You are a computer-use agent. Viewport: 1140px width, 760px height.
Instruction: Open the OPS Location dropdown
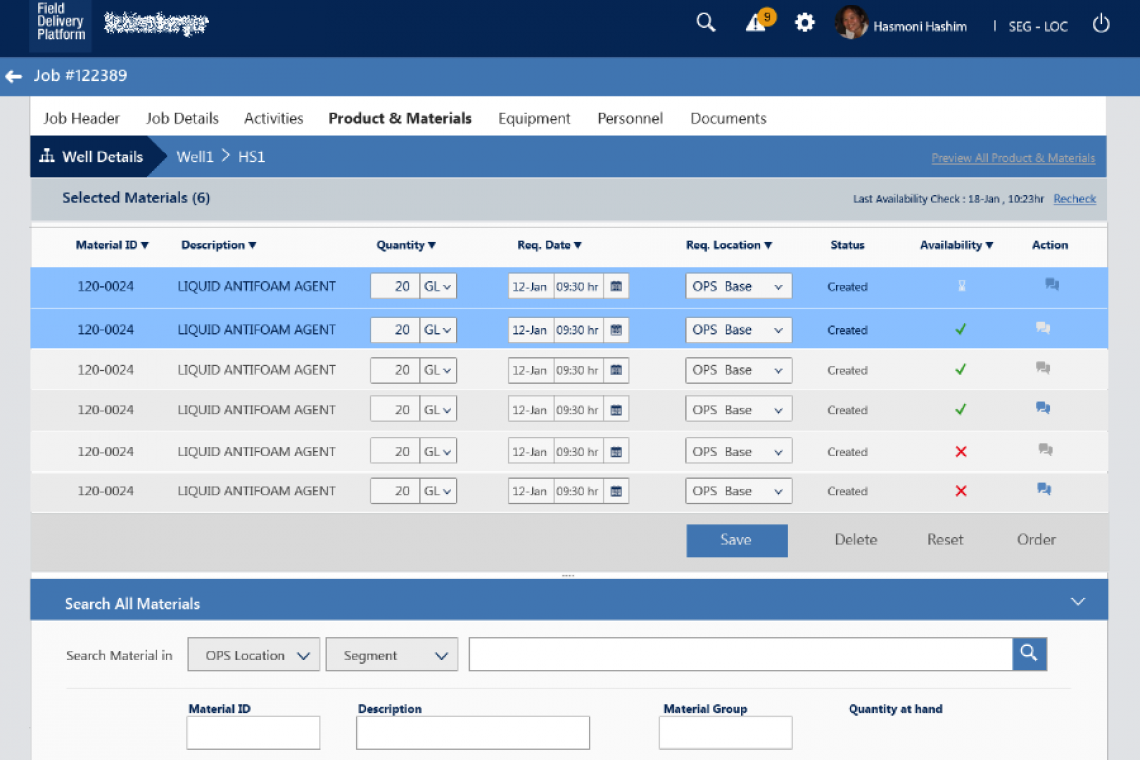254,655
